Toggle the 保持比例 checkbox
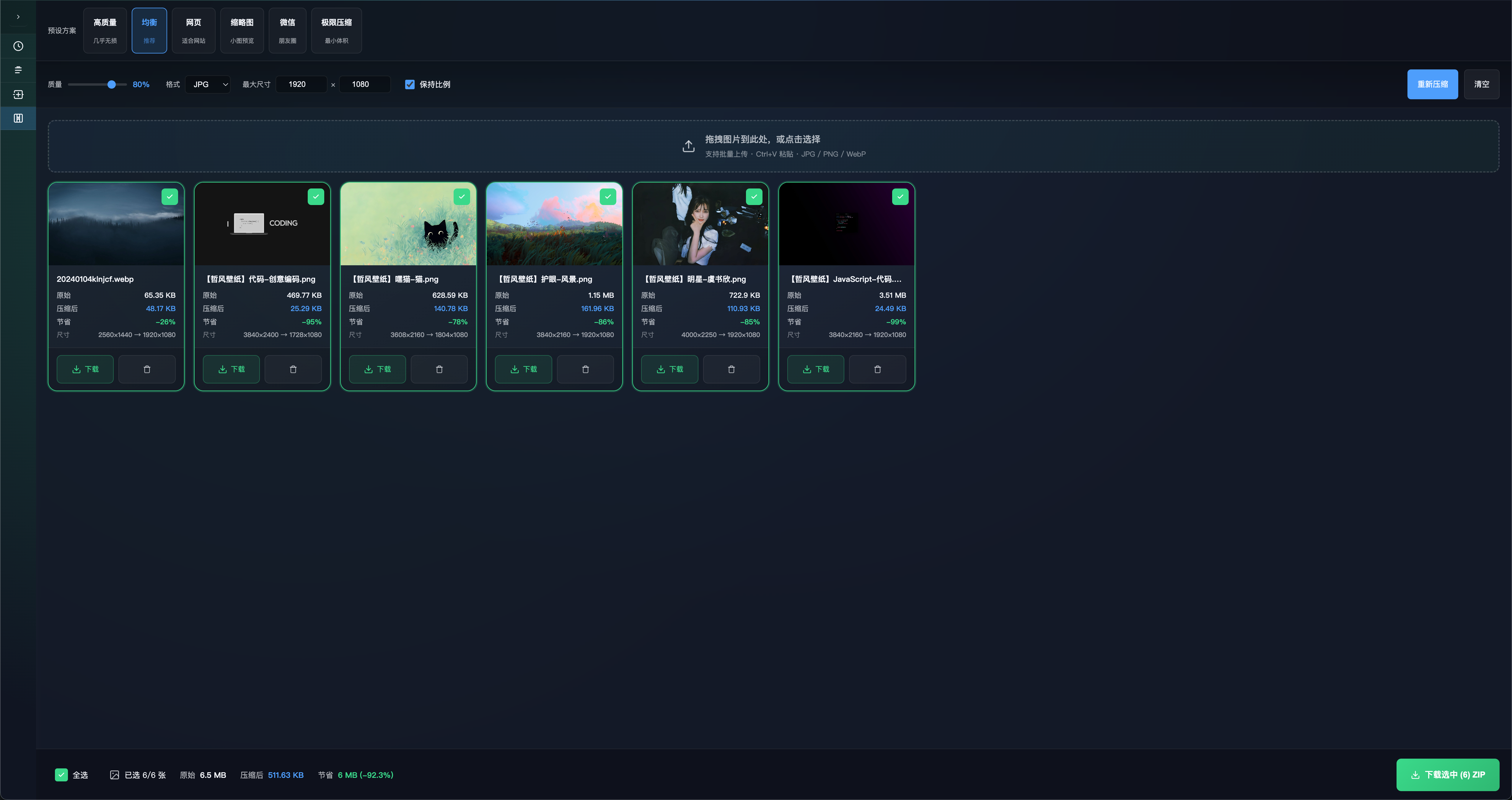This screenshot has width=1512, height=800. 410,84
